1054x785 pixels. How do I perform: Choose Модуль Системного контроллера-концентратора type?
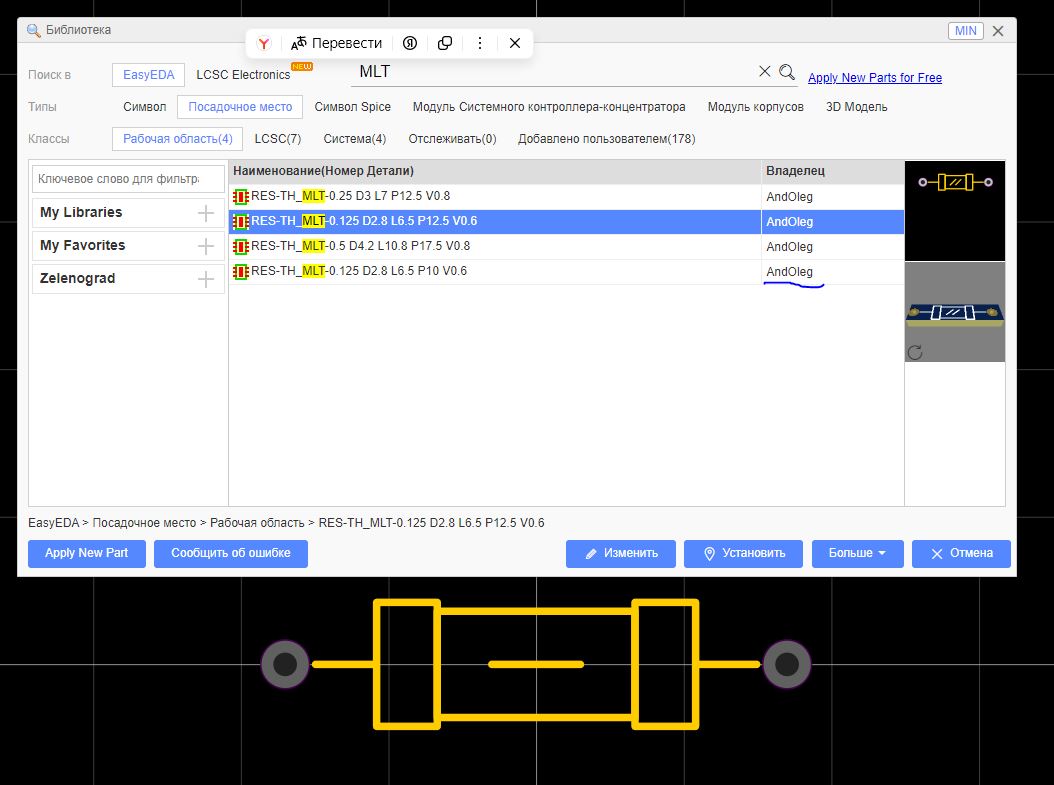549,107
